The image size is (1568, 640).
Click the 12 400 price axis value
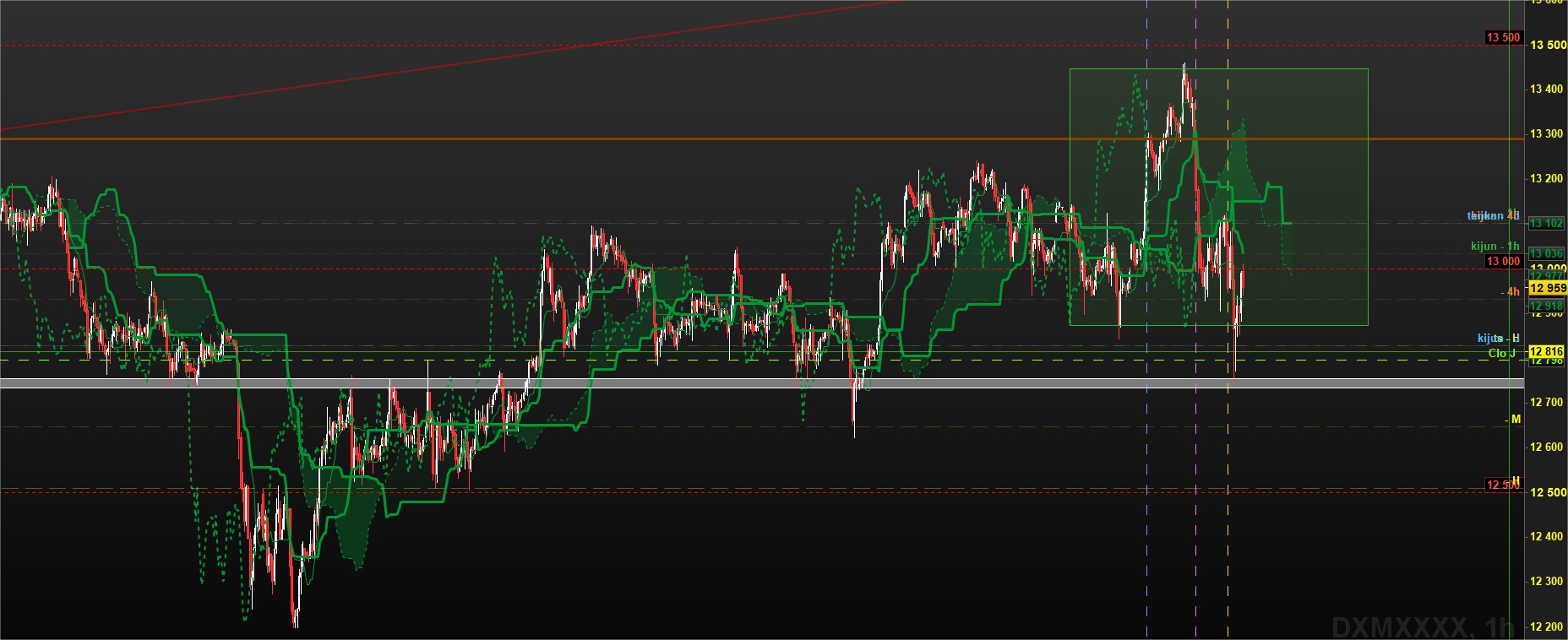(1546, 536)
